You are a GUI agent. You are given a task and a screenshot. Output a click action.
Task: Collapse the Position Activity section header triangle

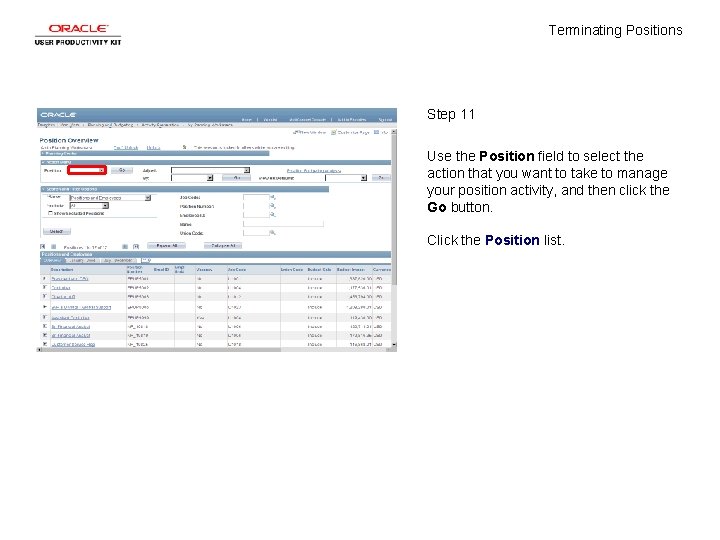click(44, 162)
